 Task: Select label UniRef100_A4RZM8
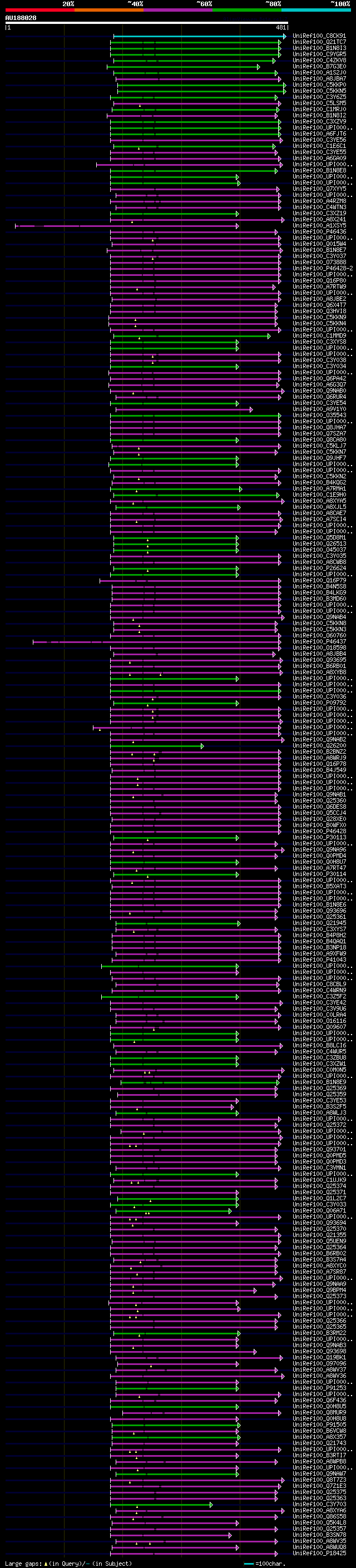click(319, 201)
